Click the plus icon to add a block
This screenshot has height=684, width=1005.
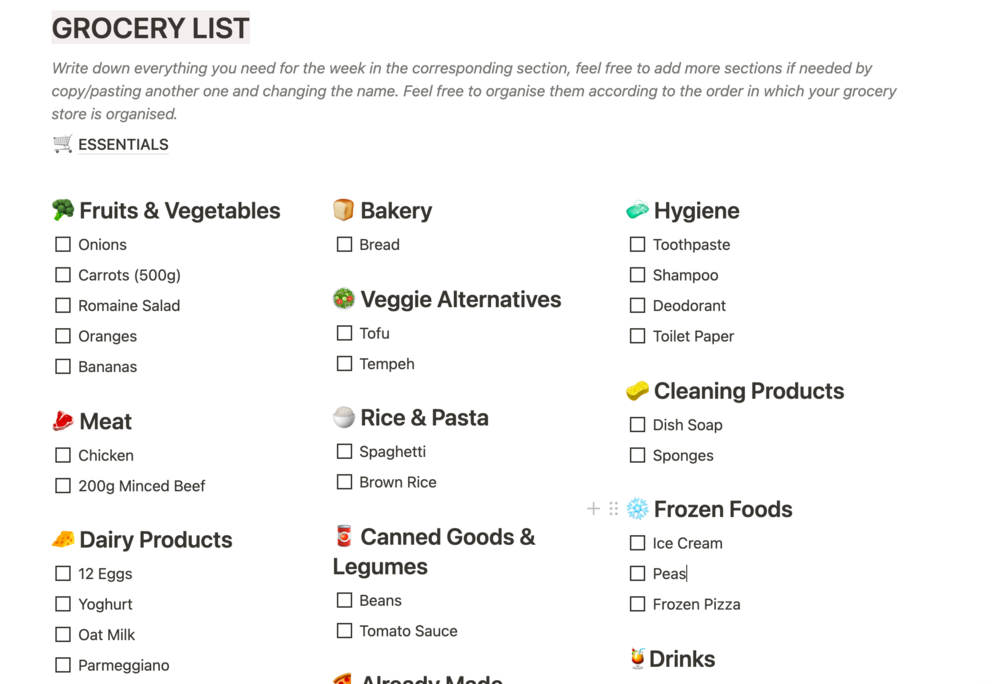pyautogui.click(x=593, y=509)
